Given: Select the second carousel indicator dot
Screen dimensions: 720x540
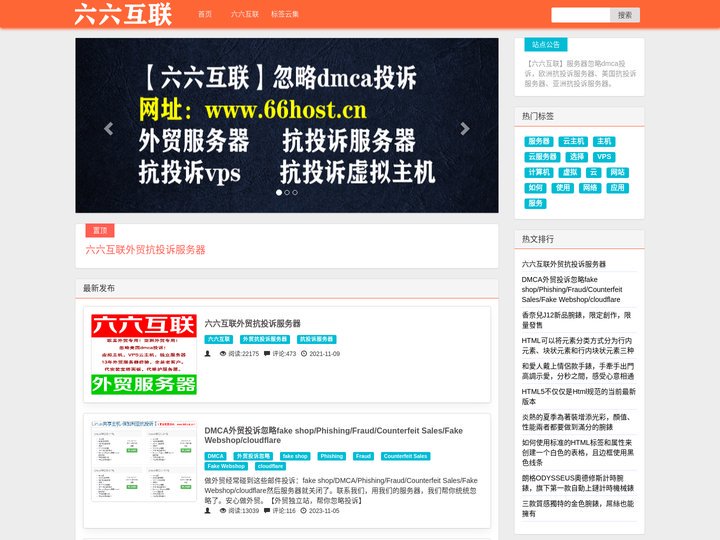Looking at the screenshot, I should [x=287, y=192].
